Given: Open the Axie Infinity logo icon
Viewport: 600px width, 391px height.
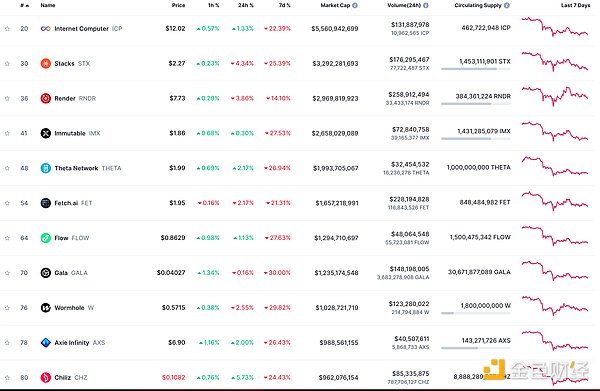Looking at the screenshot, I should click(46, 342).
